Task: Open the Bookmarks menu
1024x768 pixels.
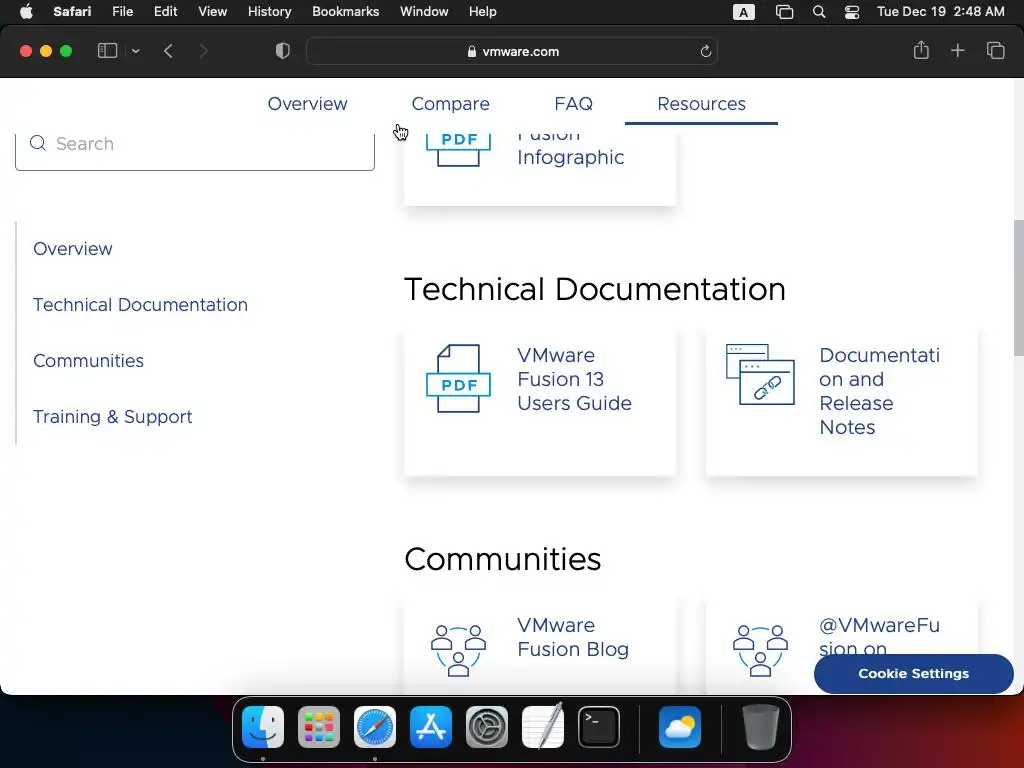Action: (345, 12)
